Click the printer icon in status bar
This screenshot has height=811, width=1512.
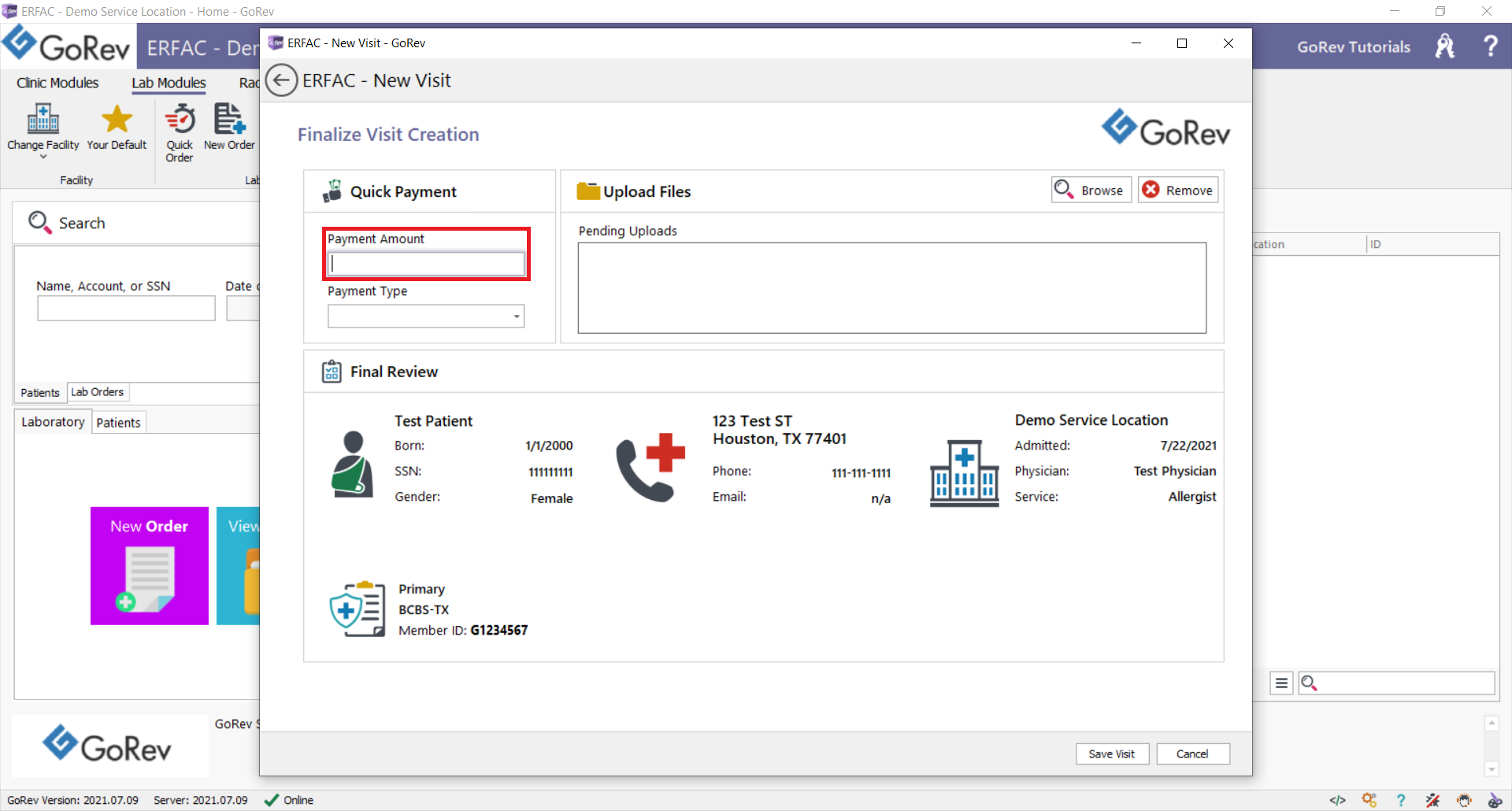[1464, 800]
